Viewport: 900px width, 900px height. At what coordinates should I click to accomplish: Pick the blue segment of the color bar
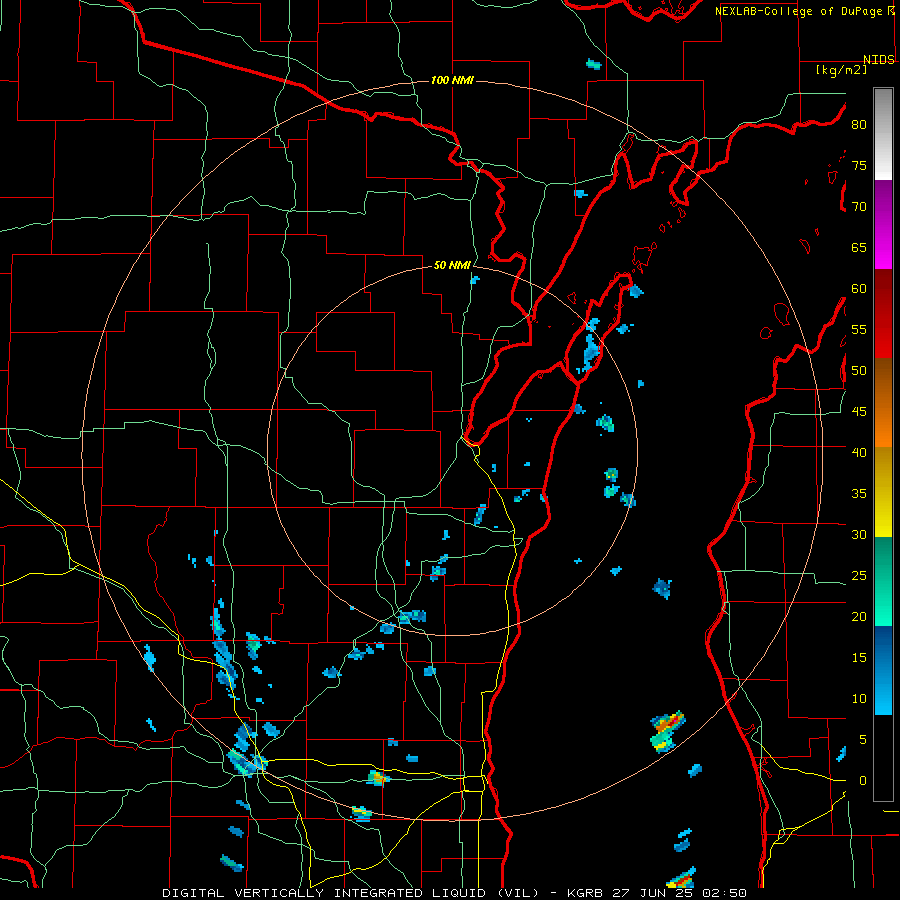click(x=883, y=670)
